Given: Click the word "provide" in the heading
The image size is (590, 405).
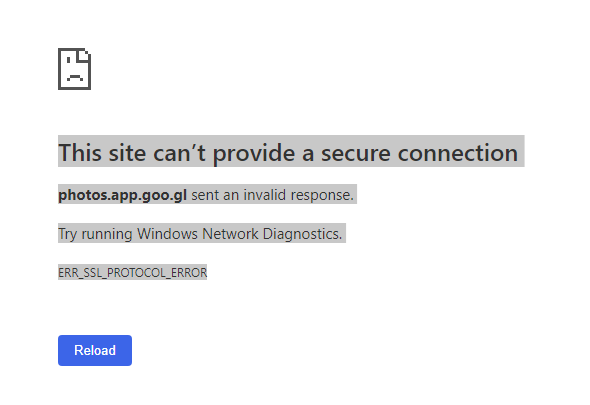Looking at the screenshot, I should click(254, 154).
